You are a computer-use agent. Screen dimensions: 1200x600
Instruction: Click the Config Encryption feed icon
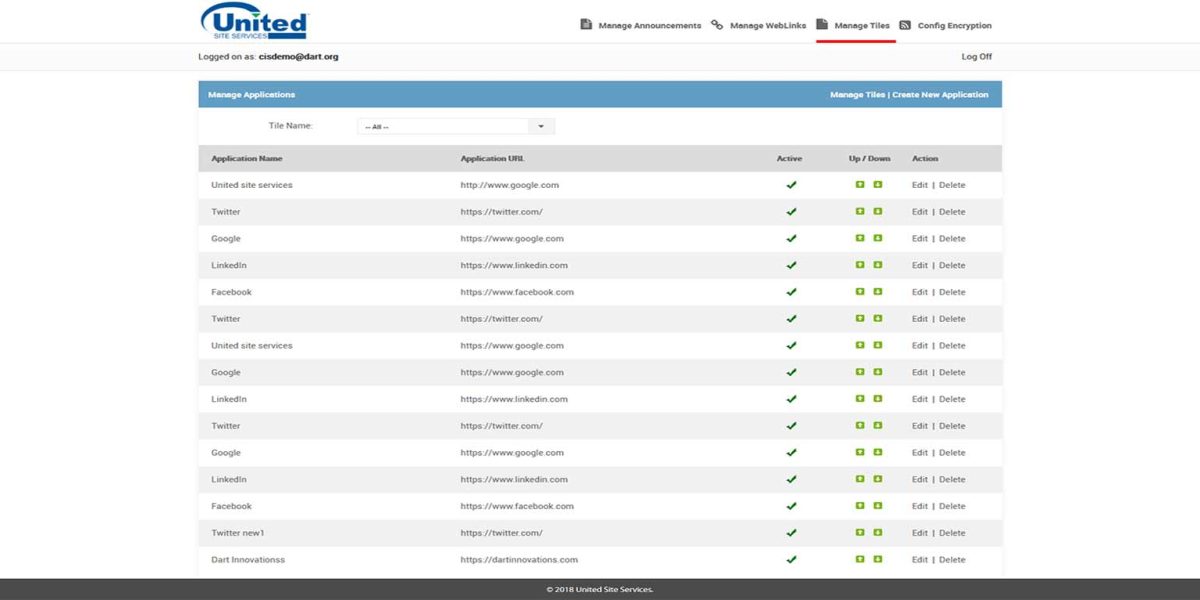(x=906, y=24)
